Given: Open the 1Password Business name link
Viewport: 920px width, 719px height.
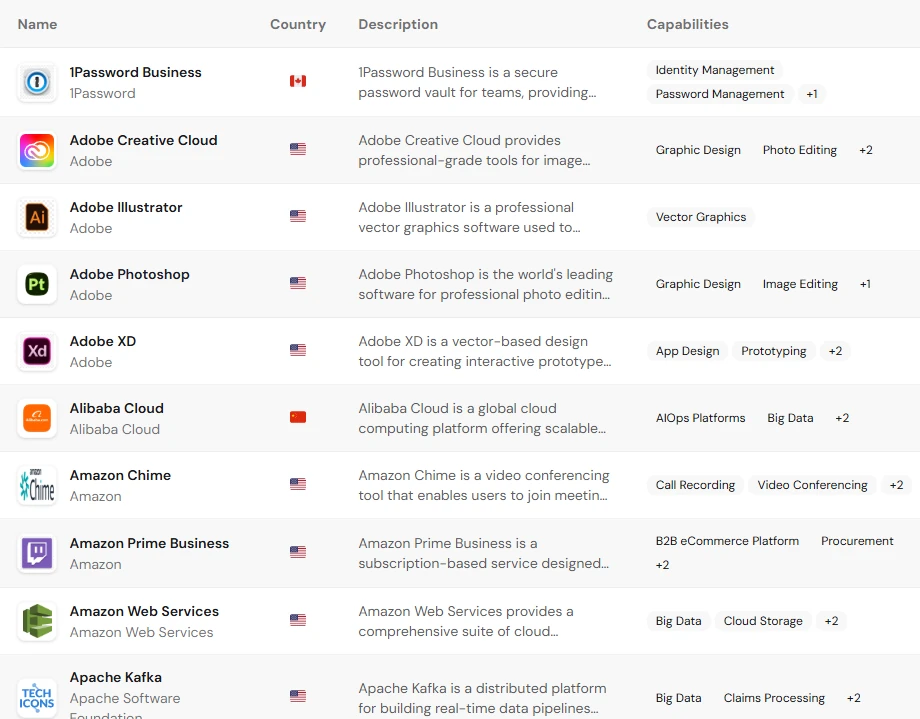Looking at the screenshot, I should click(136, 72).
